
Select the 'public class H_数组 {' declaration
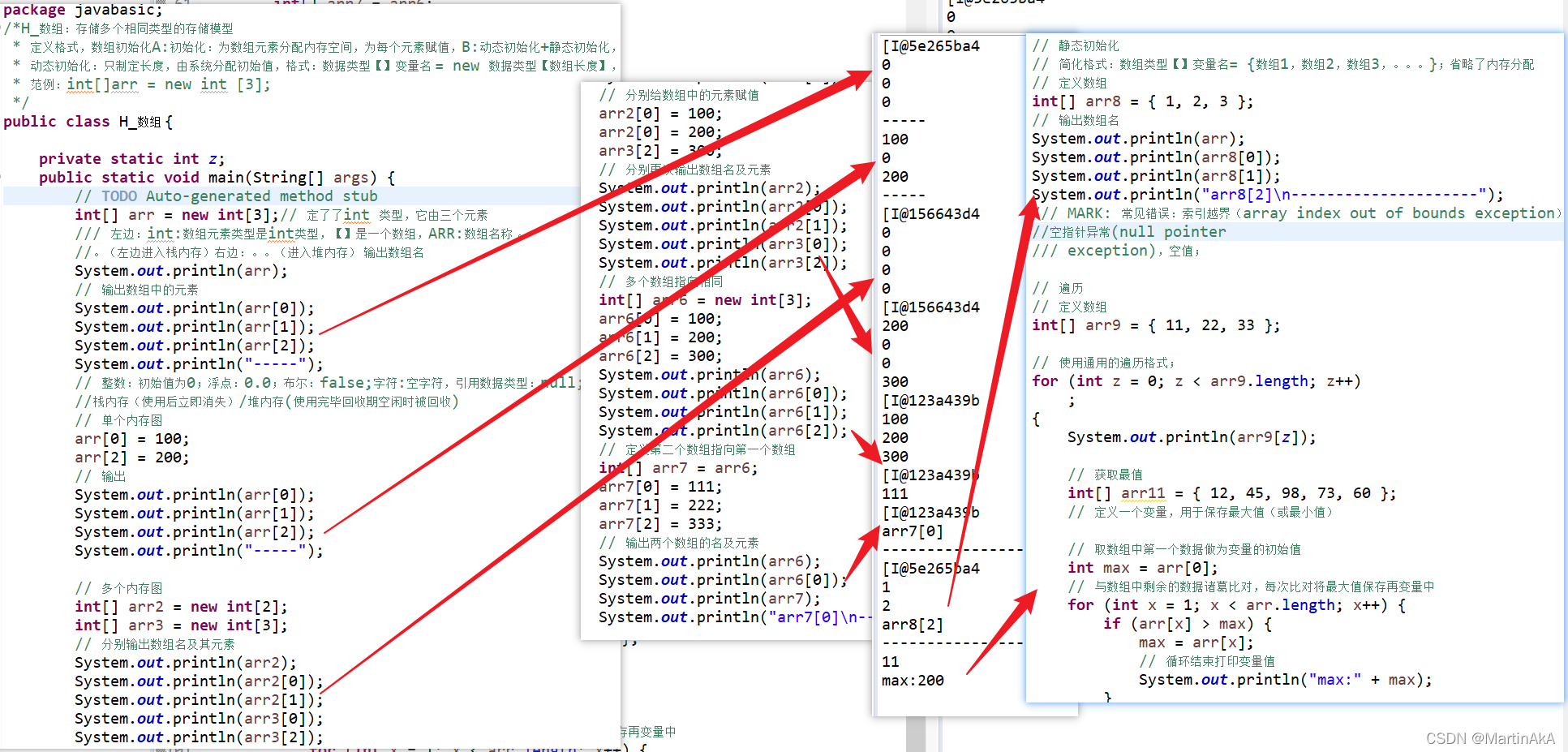pos(88,122)
